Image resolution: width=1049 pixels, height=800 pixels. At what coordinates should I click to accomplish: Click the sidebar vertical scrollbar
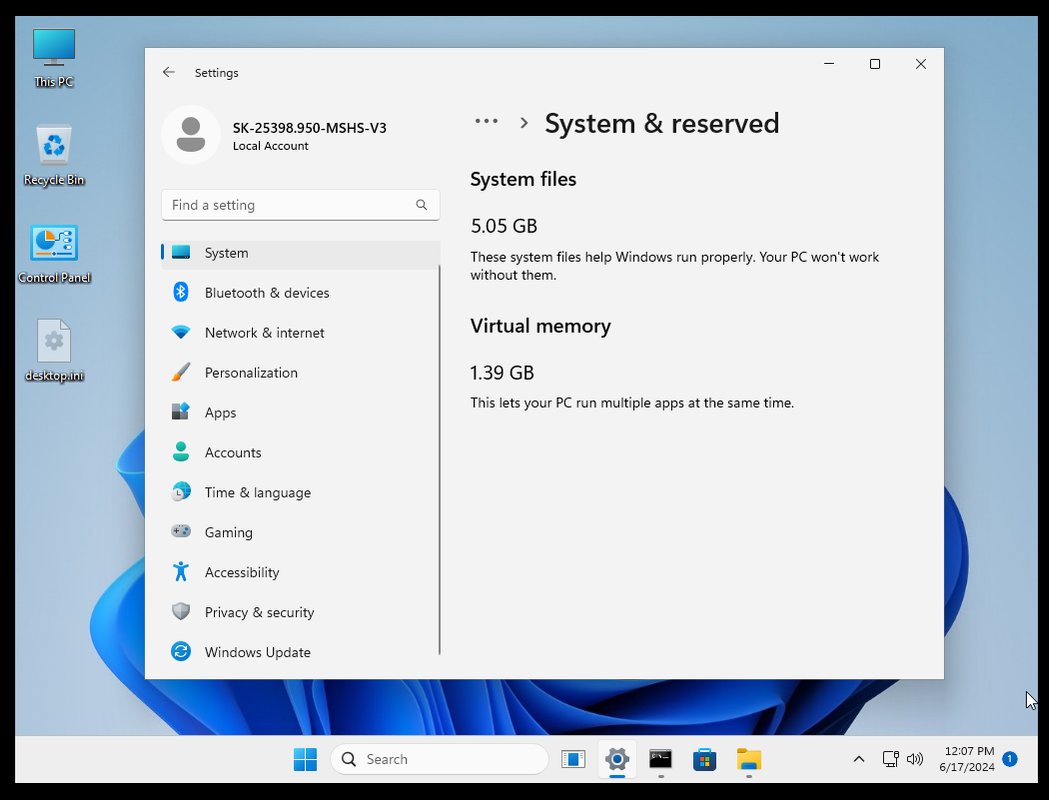click(x=440, y=460)
